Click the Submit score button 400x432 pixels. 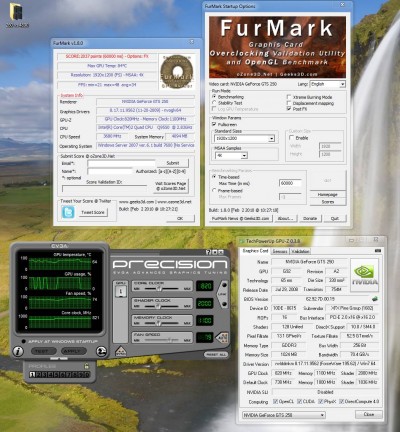[173, 163]
